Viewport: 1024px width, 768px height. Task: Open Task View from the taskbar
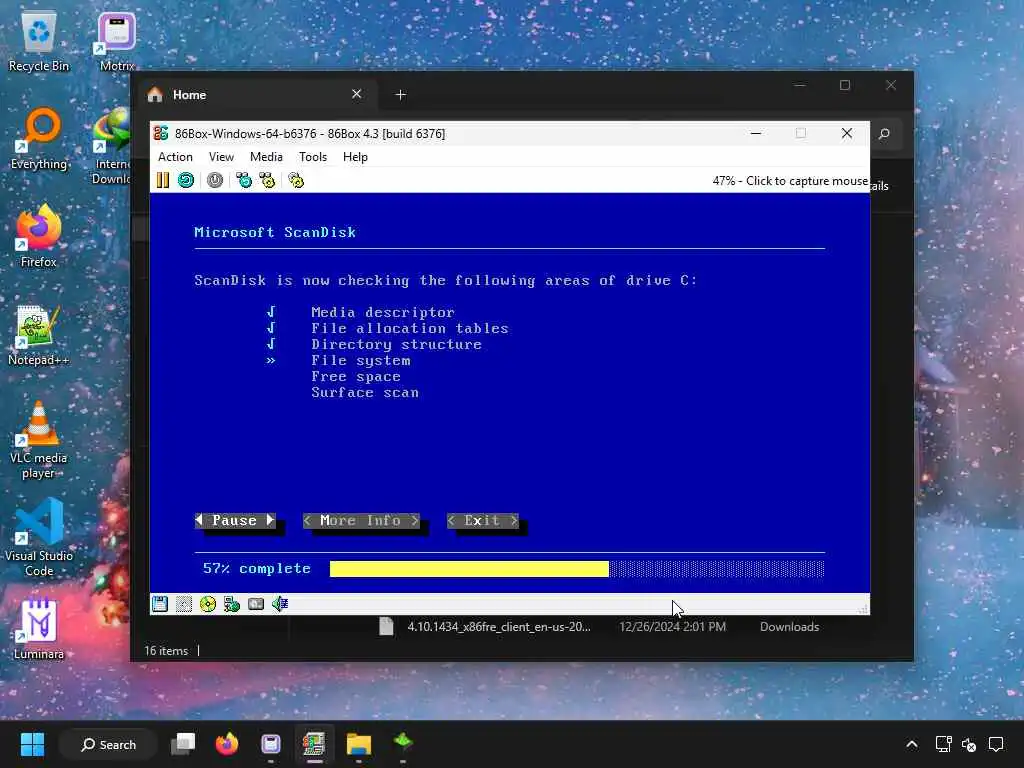(183, 744)
